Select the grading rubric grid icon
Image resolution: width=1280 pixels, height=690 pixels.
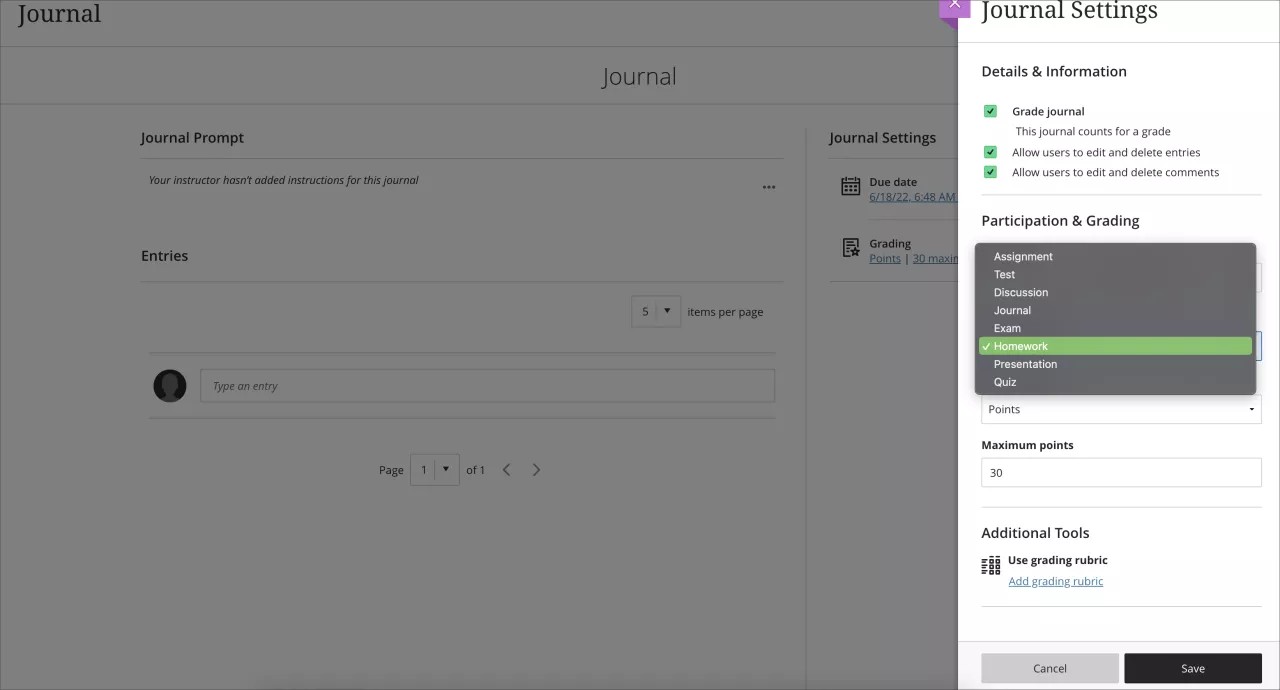pos(990,565)
